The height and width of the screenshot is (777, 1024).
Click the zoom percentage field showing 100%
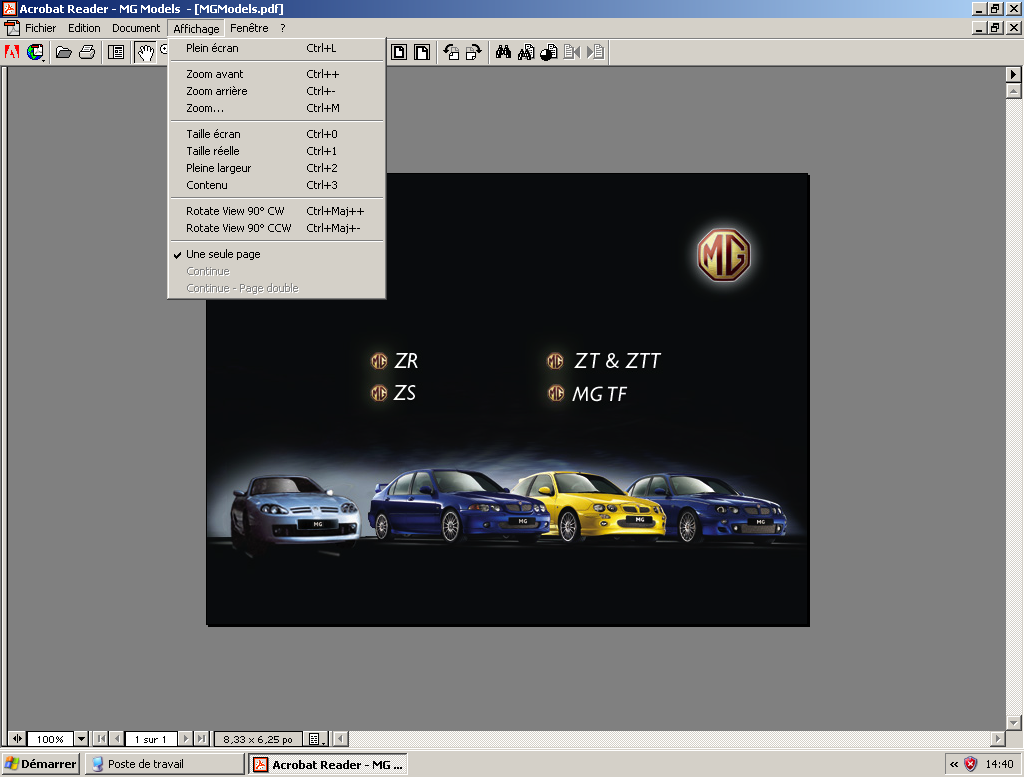point(50,739)
